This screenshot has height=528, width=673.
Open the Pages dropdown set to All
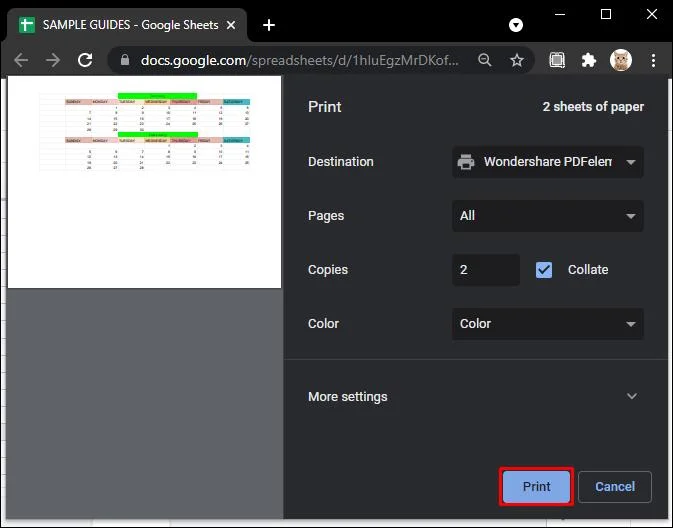point(548,216)
